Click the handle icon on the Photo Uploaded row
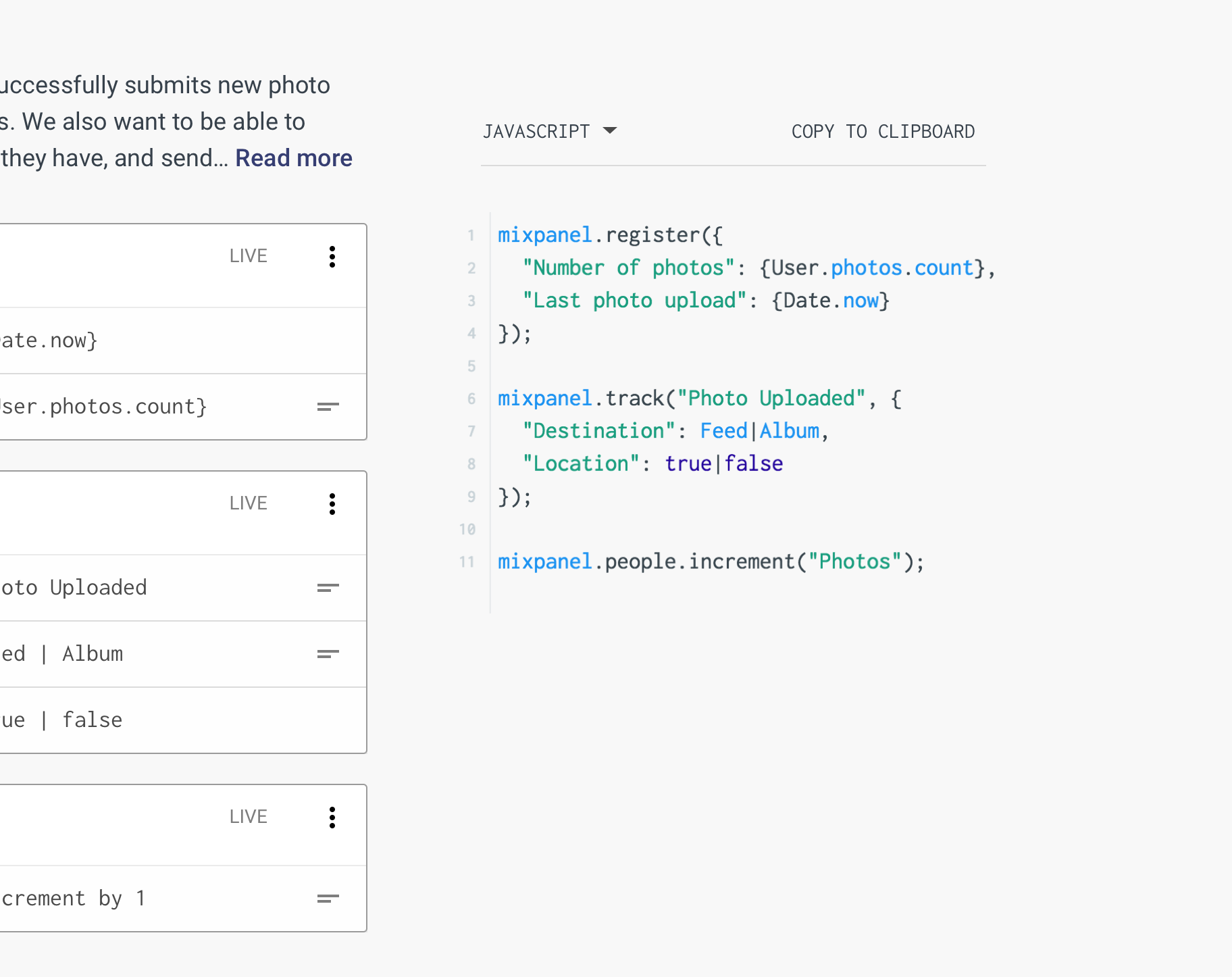The image size is (1232, 977). pyautogui.click(x=328, y=588)
